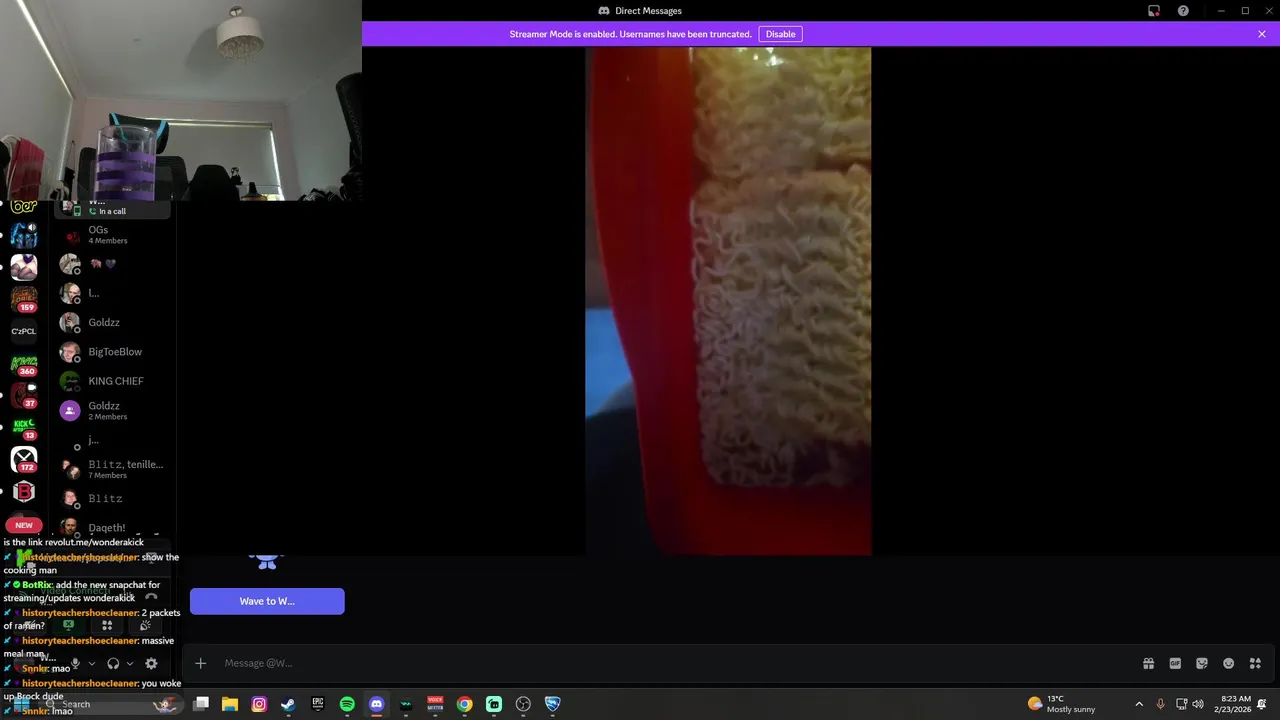This screenshot has width=1280, height=720.
Task: Open the gift Nitro icon in message bar
Action: pos(1148,663)
